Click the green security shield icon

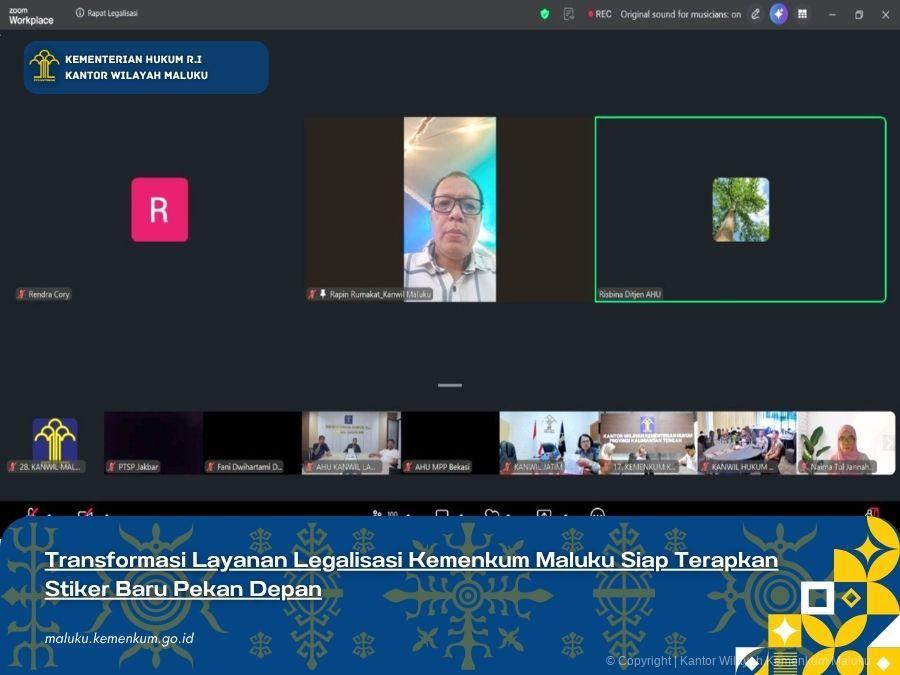(543, 14)
